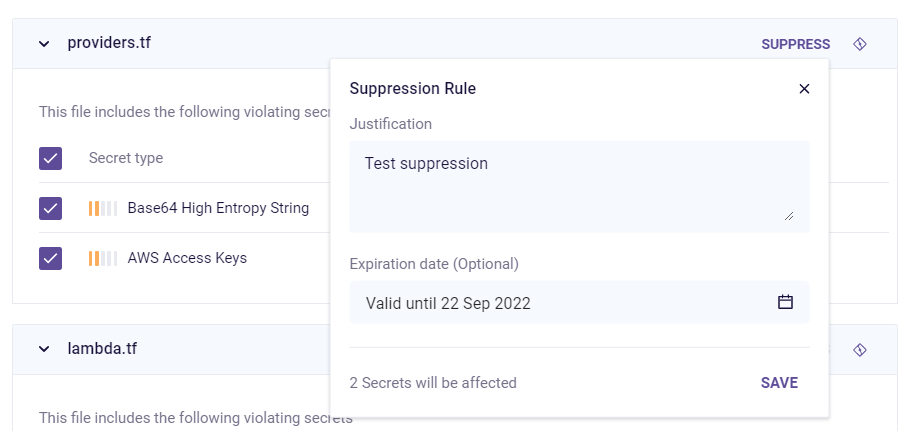This screenshot has height=431, width=912.
Task: Close the Suppression Rule dialog
Action: point(804,89)
